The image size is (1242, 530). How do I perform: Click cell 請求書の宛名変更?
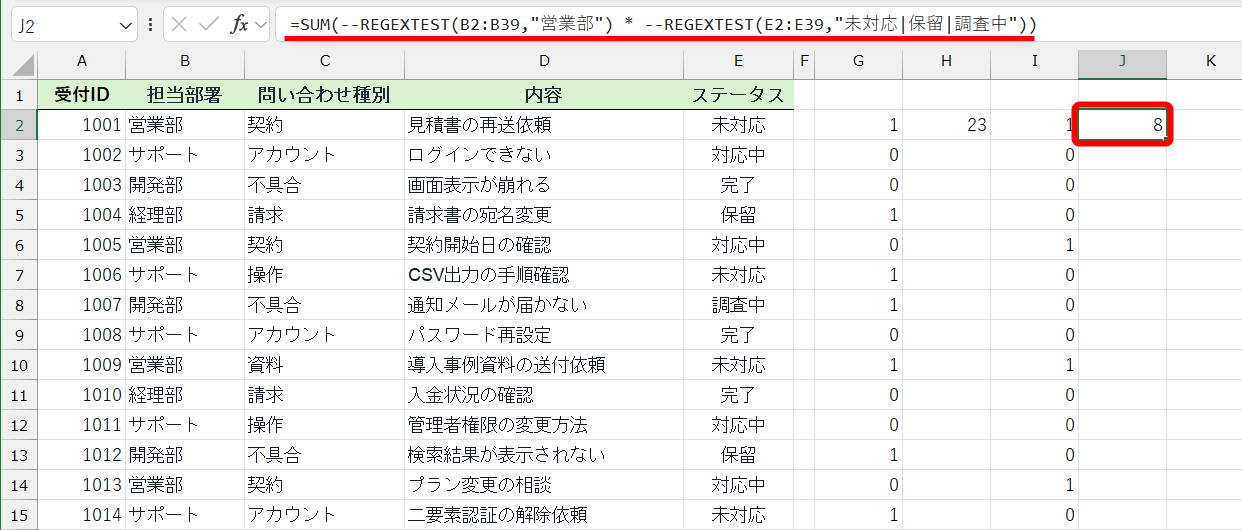pos(544,215)
